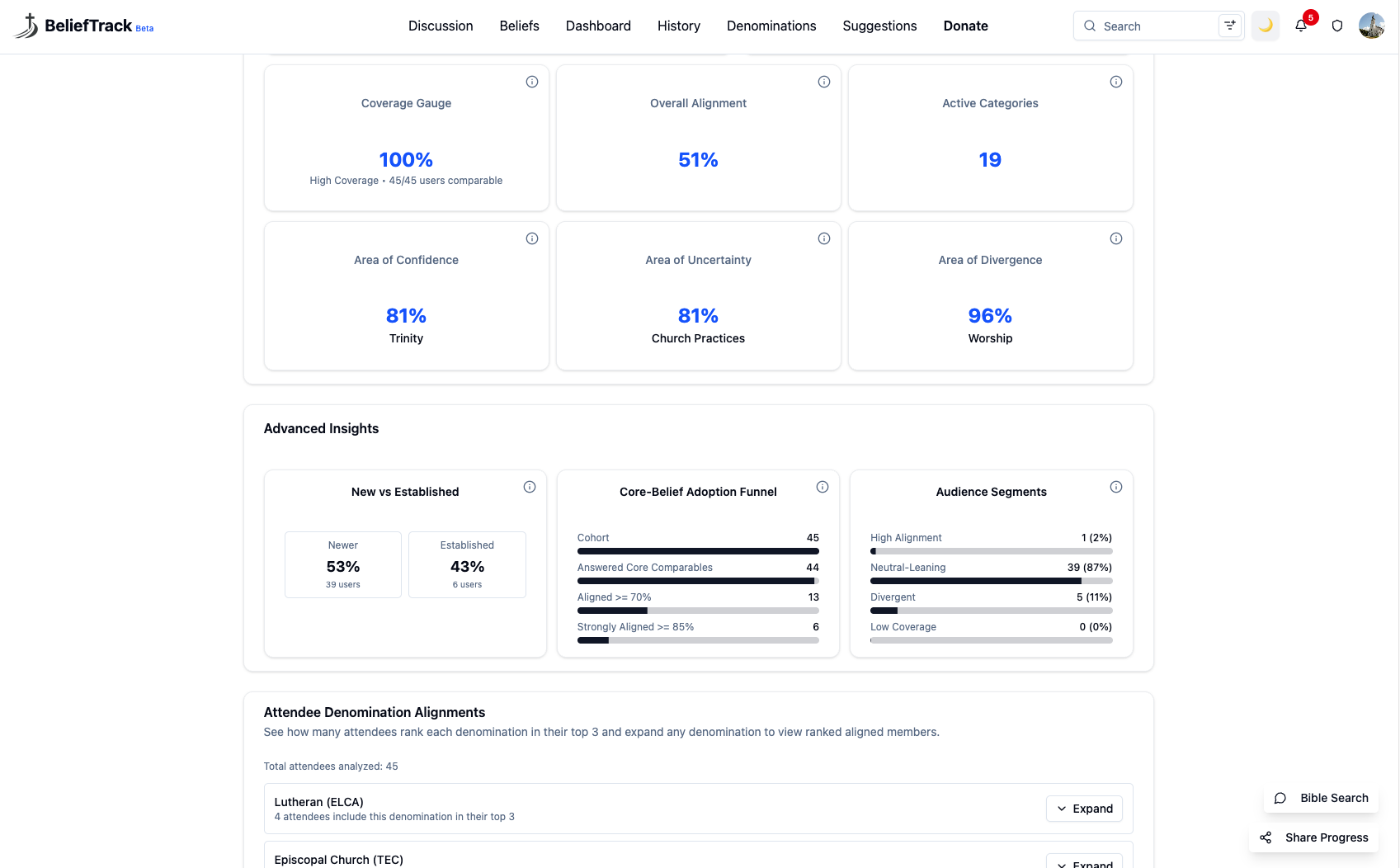Open the Denominations menu item
The image size is (1400, 868).
(x=771, y=26)
